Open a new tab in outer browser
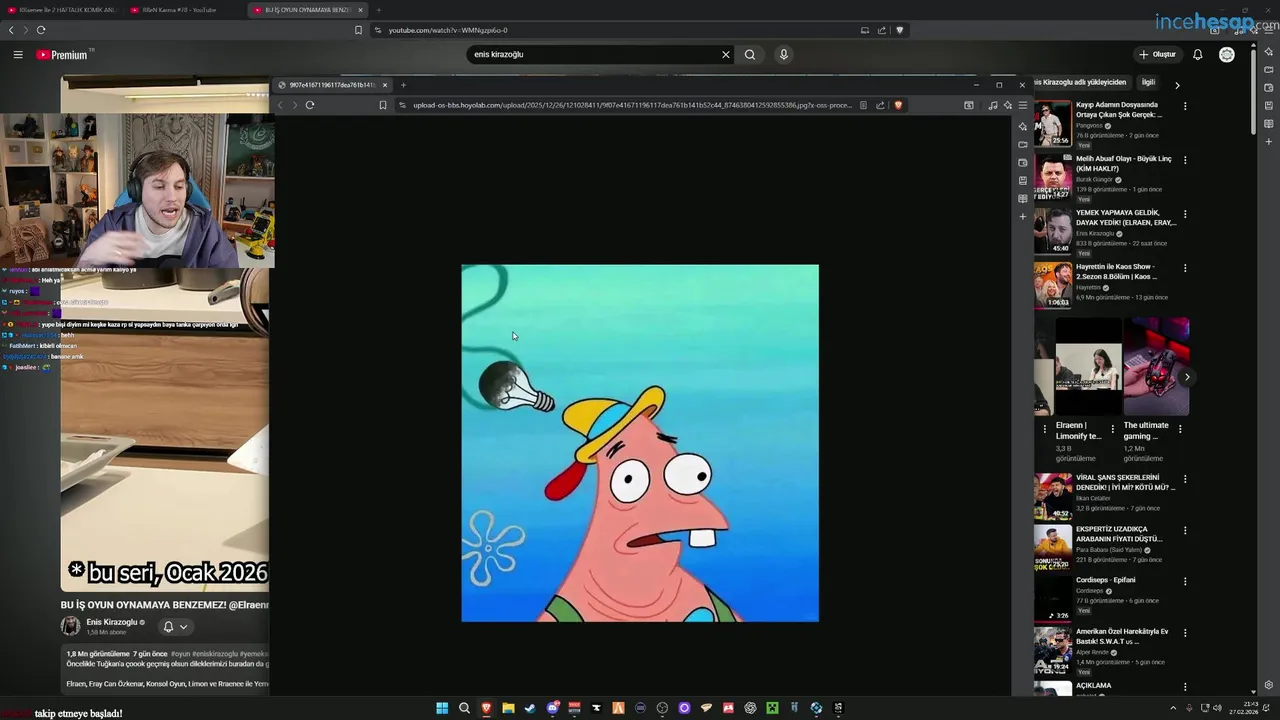Screen dimensions: 1280x720 (378, 10)
